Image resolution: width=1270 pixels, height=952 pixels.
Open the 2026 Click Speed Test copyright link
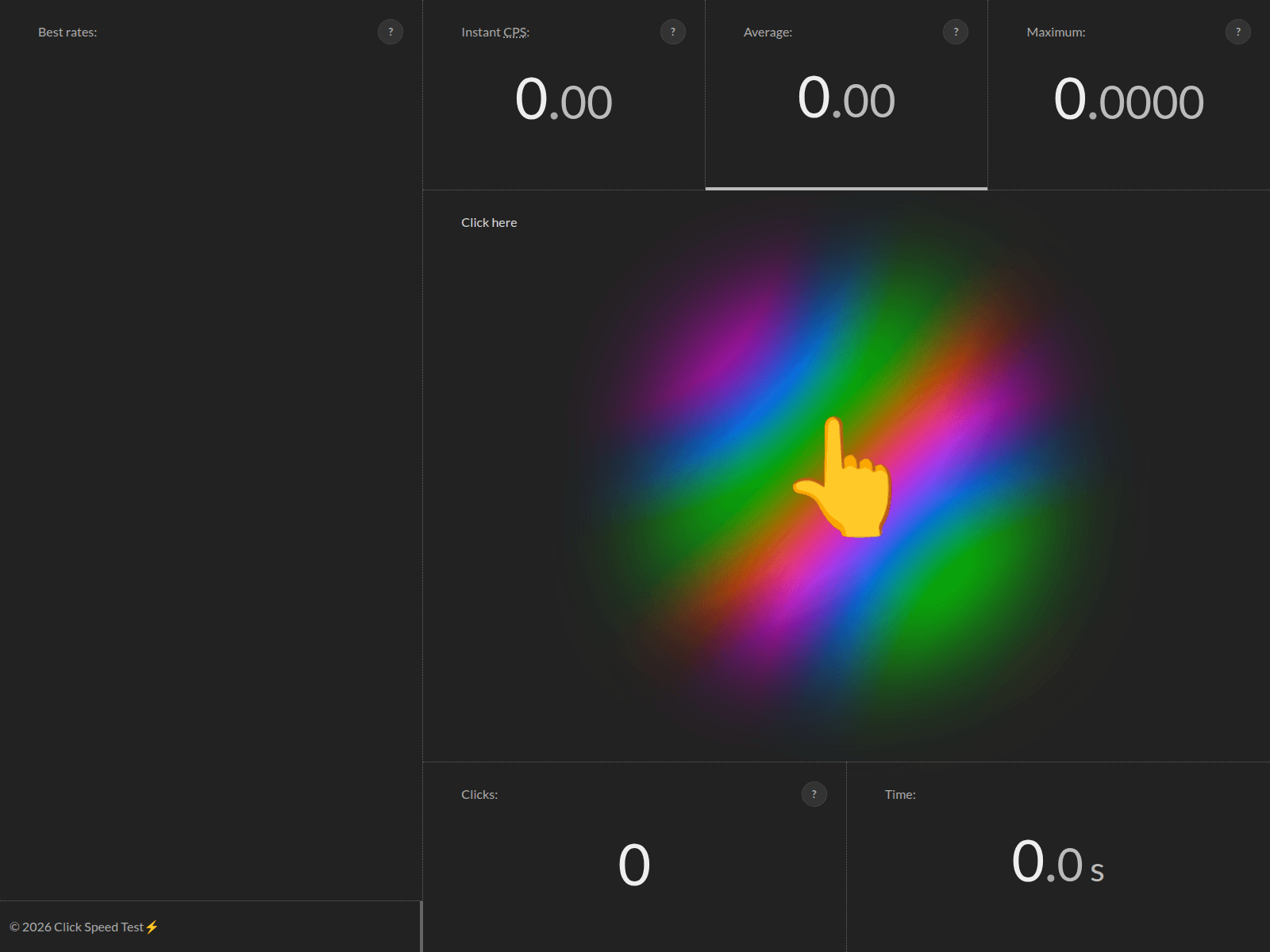click(83, 926)
